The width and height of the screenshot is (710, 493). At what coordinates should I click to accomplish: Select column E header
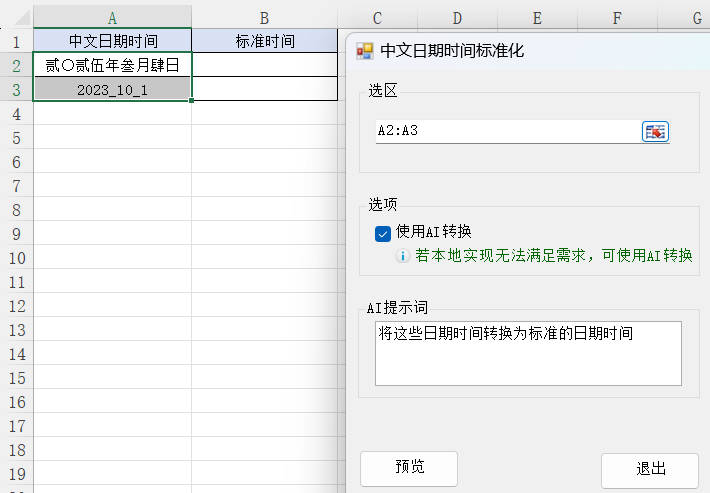[537, 18]
